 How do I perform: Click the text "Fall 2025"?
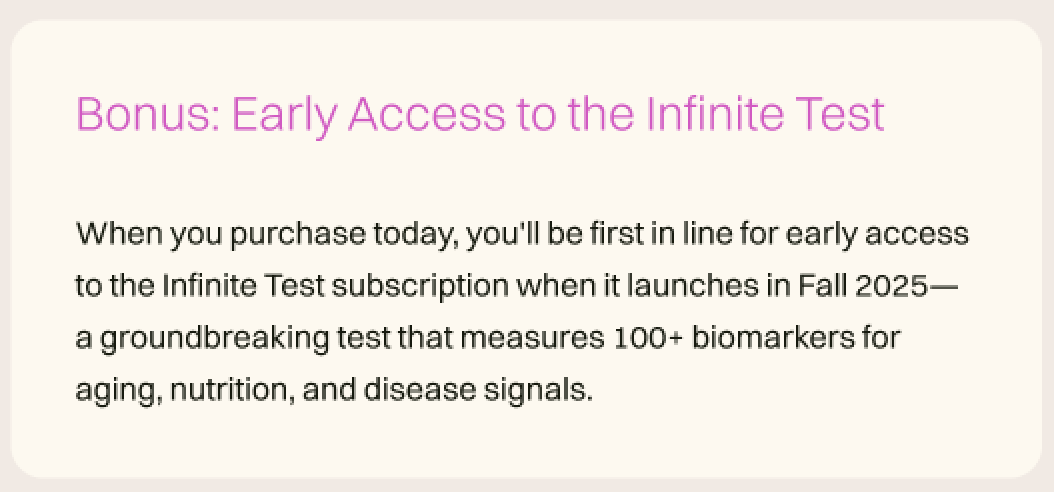(862, 286)
